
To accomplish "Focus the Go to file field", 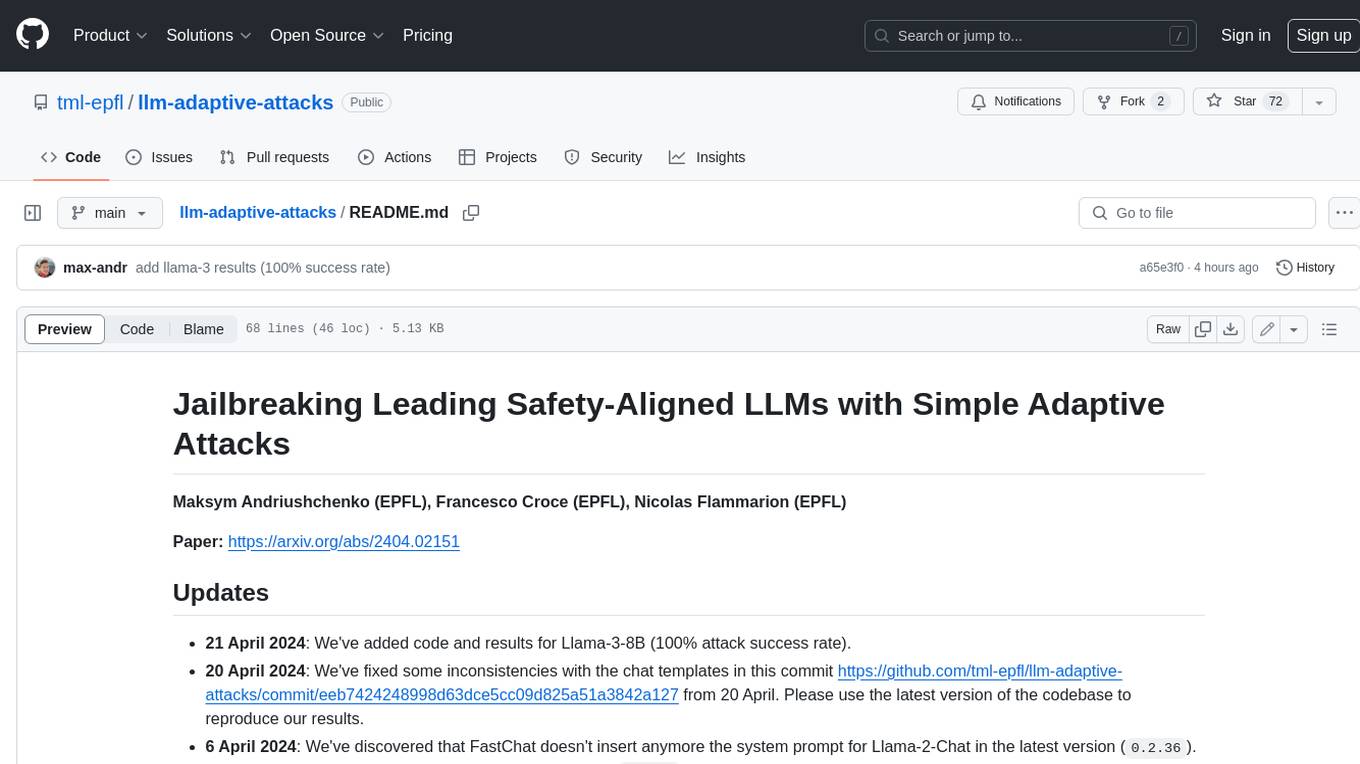I will pos(1197,213).
